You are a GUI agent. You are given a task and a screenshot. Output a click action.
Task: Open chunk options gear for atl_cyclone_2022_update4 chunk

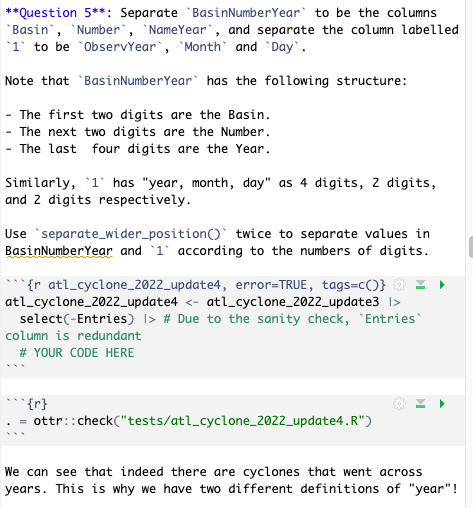[399, 285]
